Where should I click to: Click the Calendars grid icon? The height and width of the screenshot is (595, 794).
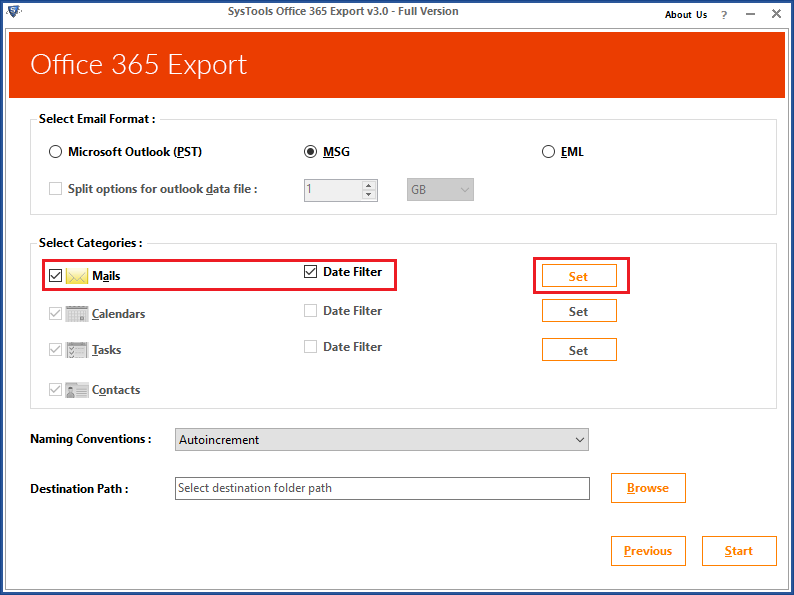[x=77, y=314]
